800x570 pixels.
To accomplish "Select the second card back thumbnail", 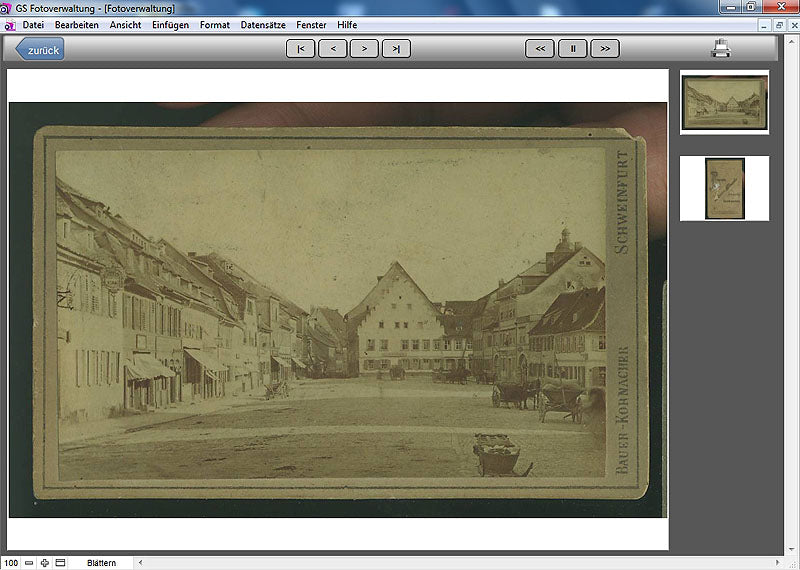I will pyautogui.click(x=724, y=188).
